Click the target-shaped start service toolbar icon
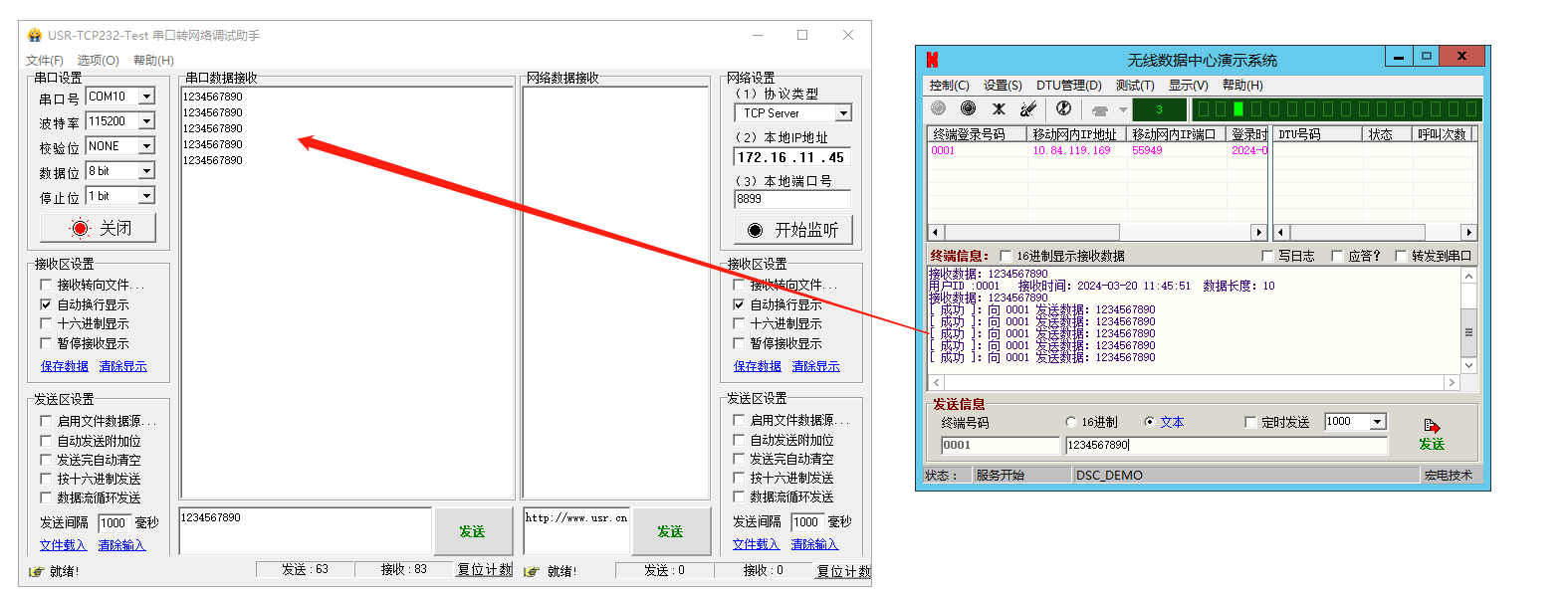 [968, 108]
